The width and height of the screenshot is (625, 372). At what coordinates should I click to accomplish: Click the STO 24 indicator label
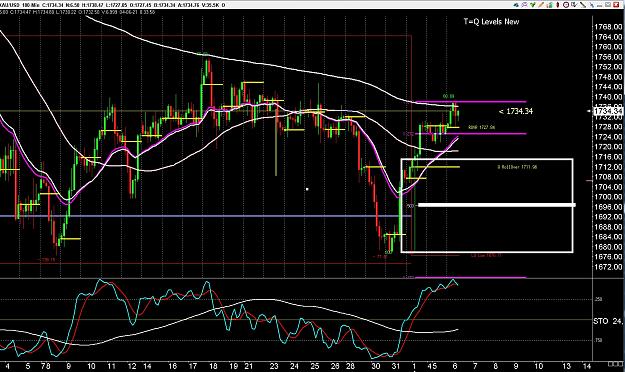608,321
